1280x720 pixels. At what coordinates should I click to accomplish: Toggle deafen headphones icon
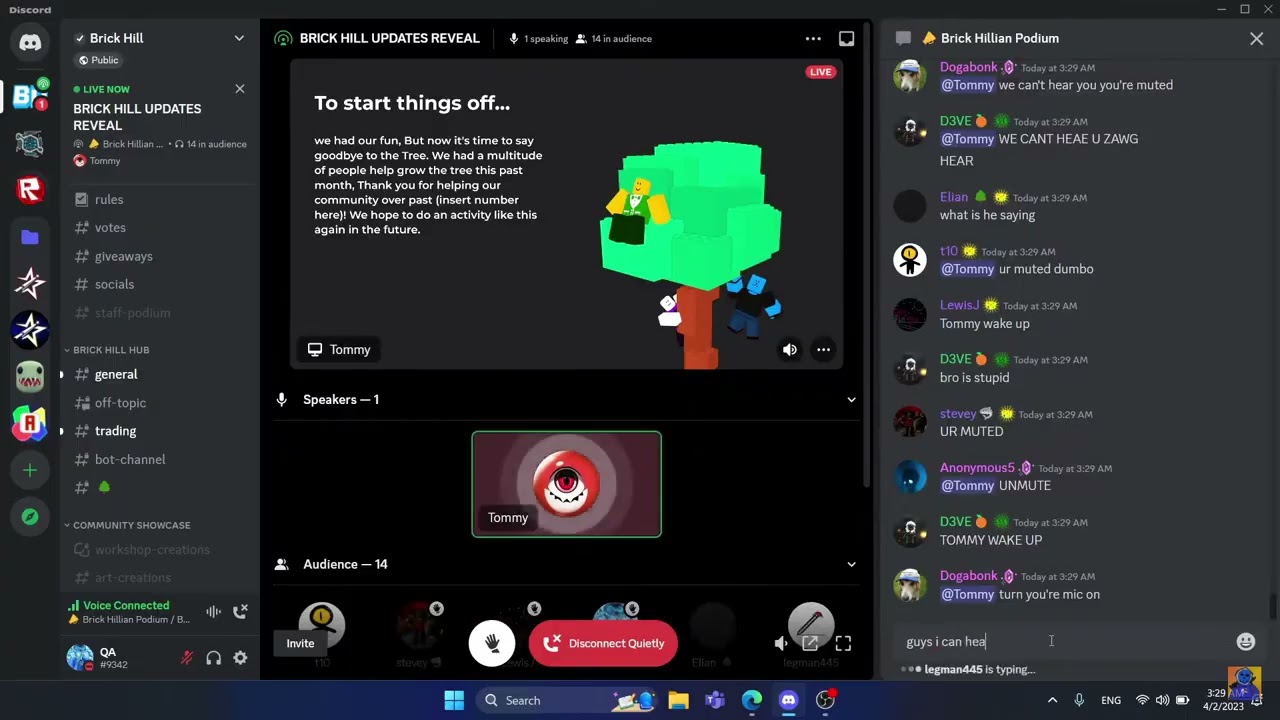click(213, 658)
